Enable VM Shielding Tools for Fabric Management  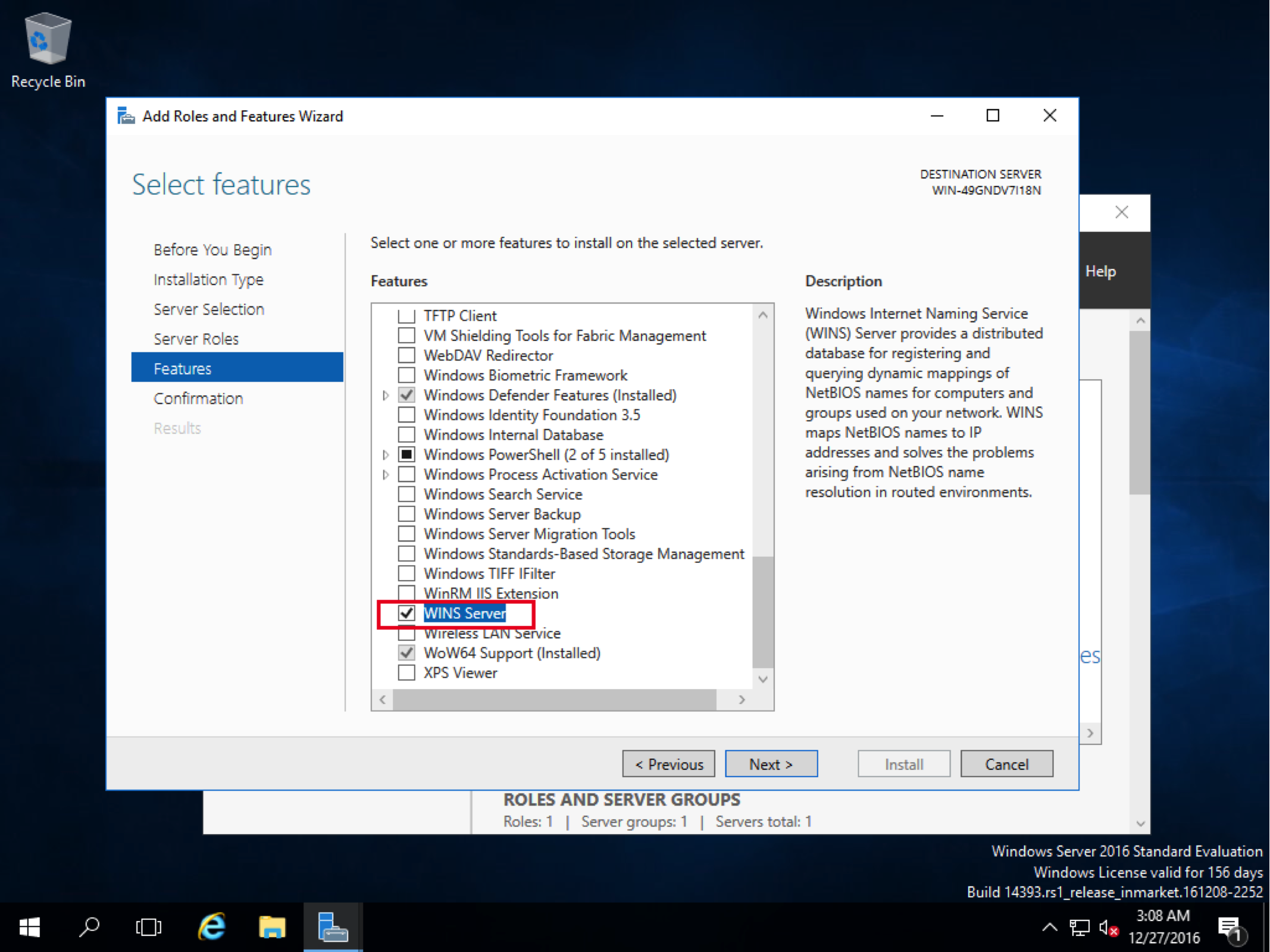pos(406,335)
